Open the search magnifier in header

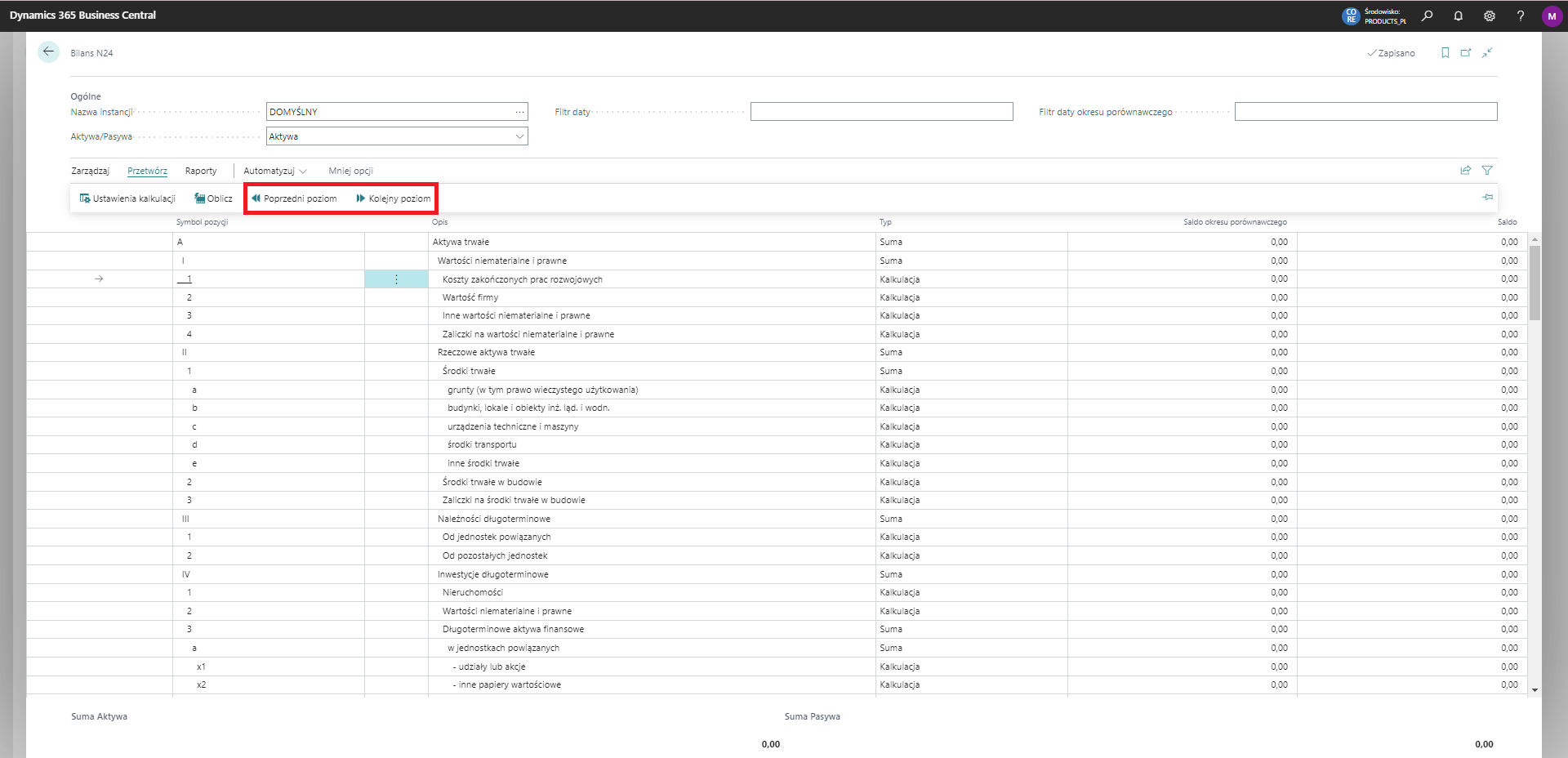click(1427, 16)
